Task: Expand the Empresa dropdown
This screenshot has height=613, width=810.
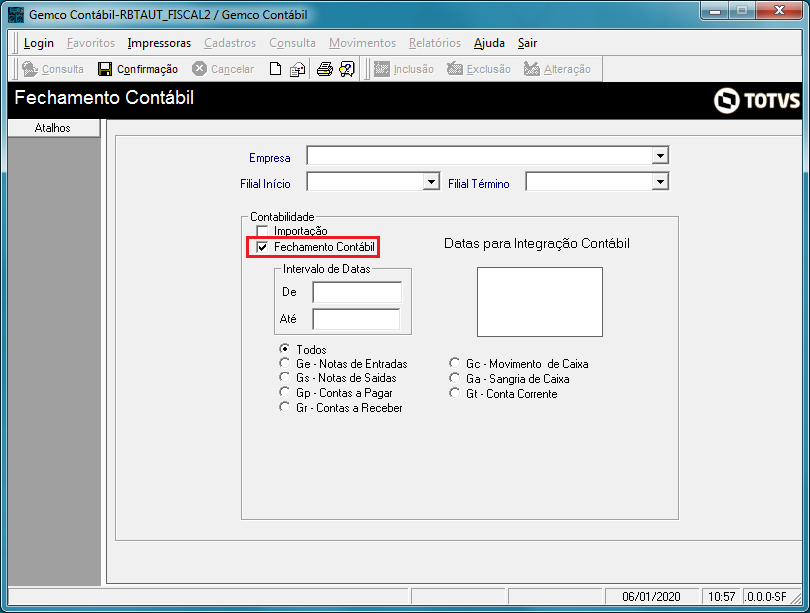Action: click(660, 155)
